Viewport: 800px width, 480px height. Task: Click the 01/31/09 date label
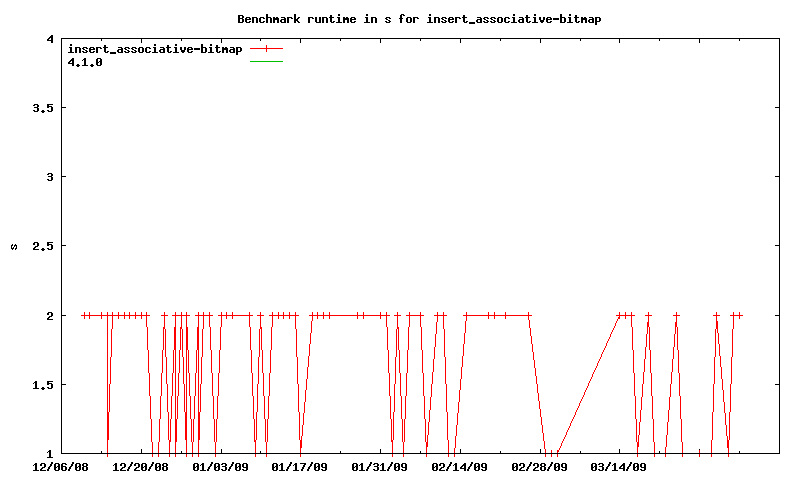(380, 466)
